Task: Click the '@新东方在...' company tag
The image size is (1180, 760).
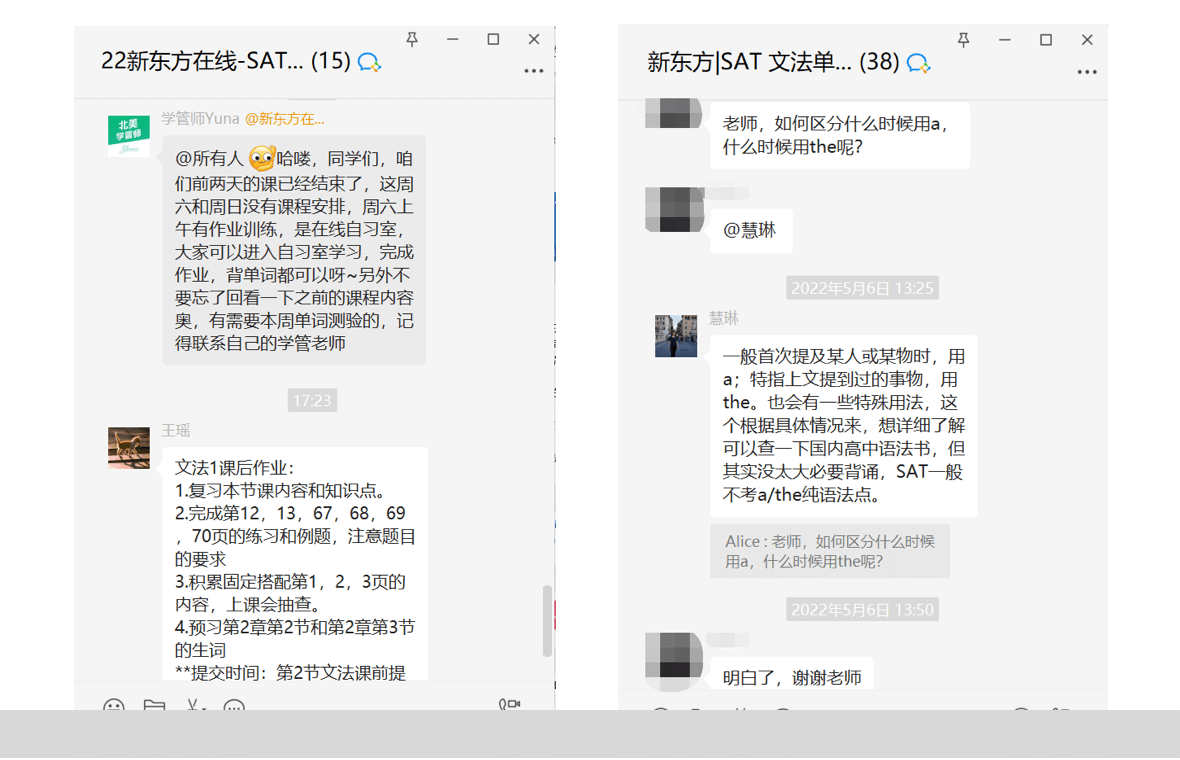Action: (x=284, y=119)
